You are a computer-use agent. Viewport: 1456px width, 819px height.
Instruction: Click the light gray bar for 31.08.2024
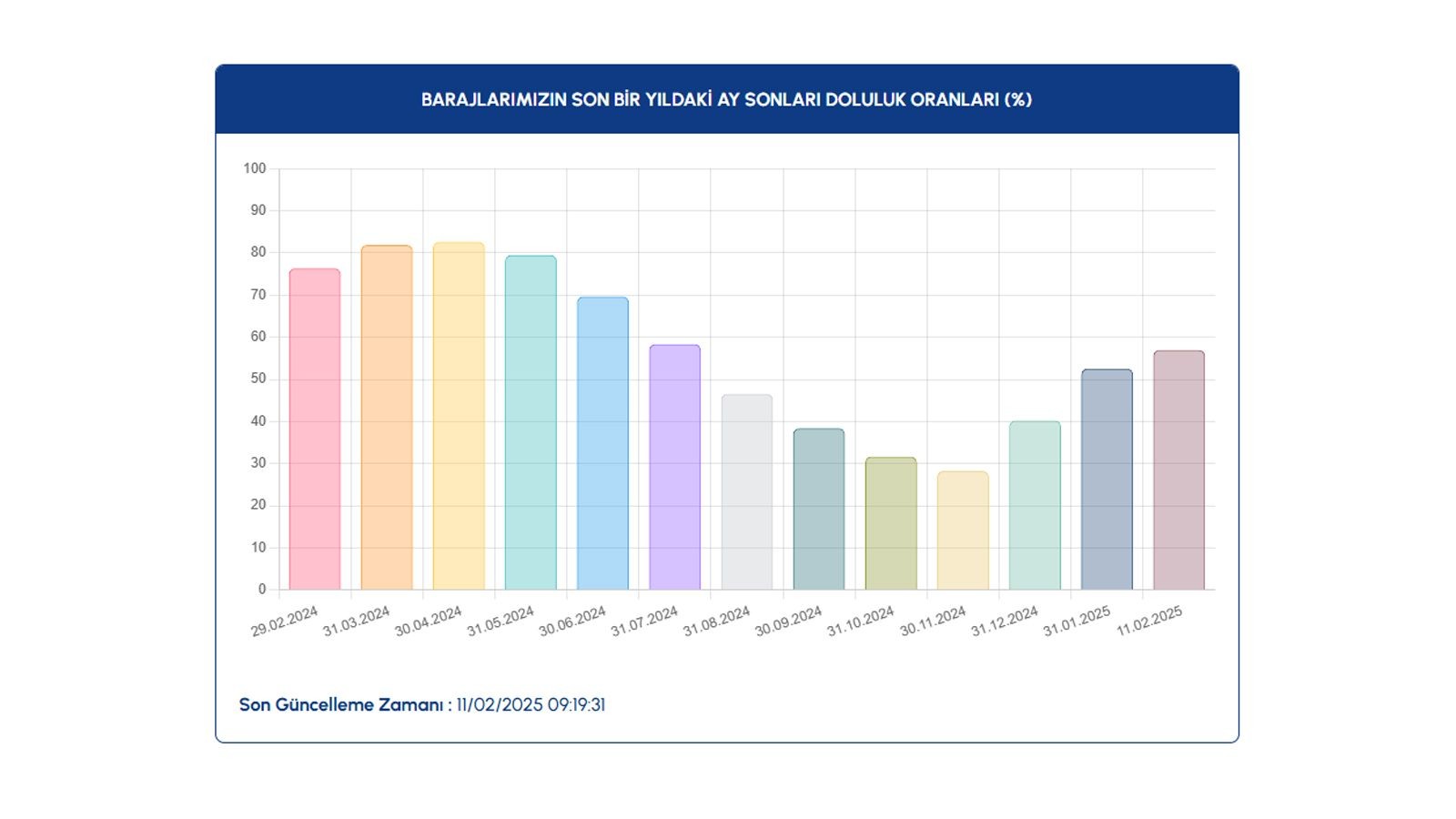click(x=747, y=491)
